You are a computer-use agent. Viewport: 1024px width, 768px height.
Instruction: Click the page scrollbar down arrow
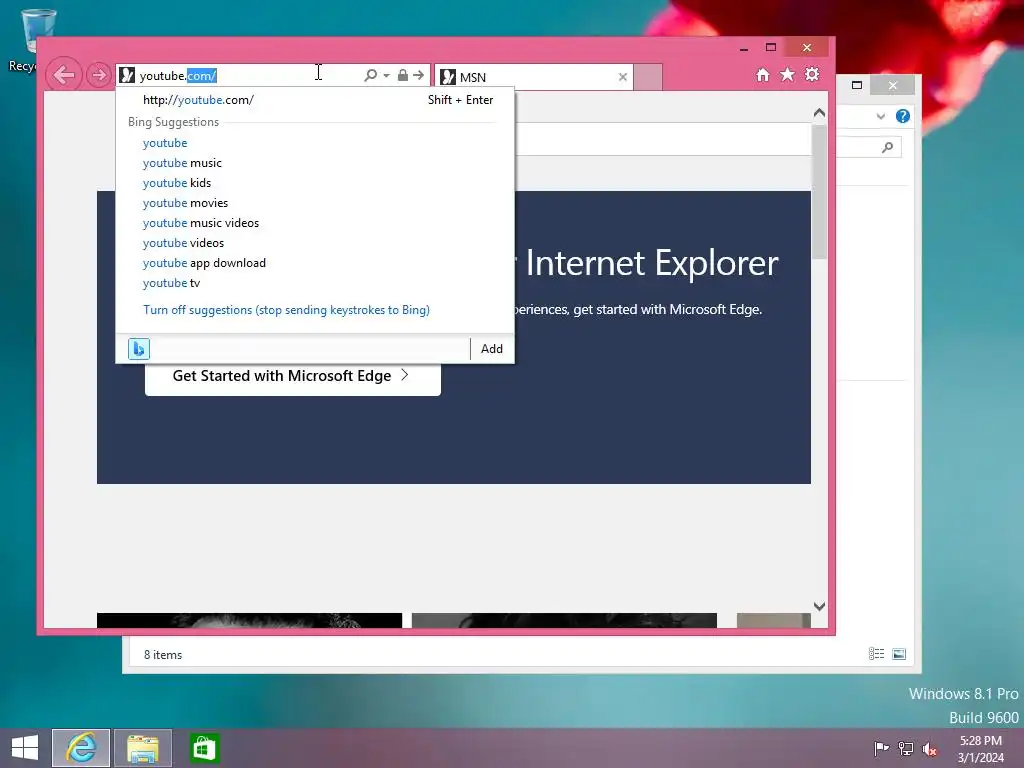click(x=819, y=607)
